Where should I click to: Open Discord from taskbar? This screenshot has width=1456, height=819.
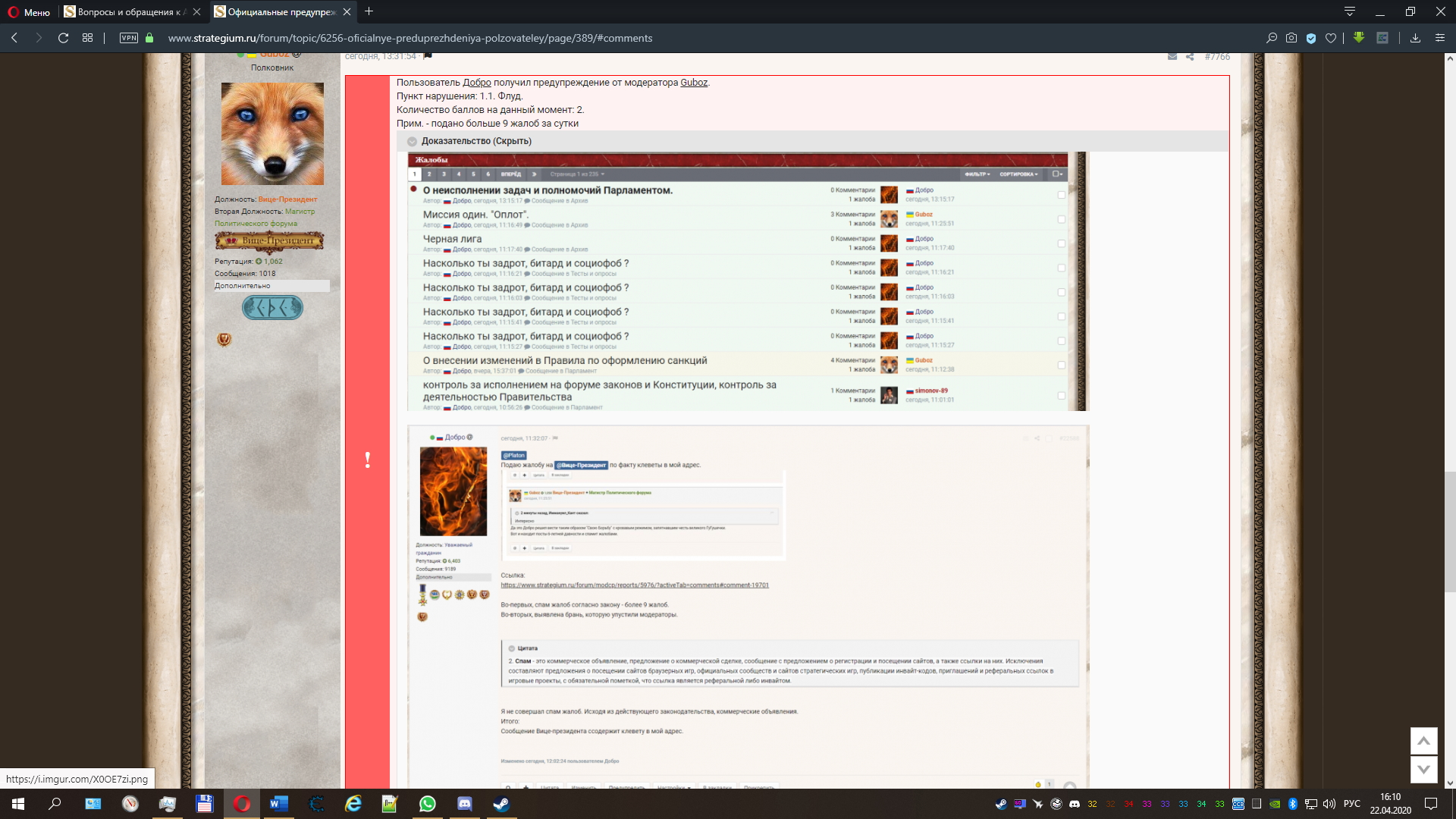click(x=465, y=804)
